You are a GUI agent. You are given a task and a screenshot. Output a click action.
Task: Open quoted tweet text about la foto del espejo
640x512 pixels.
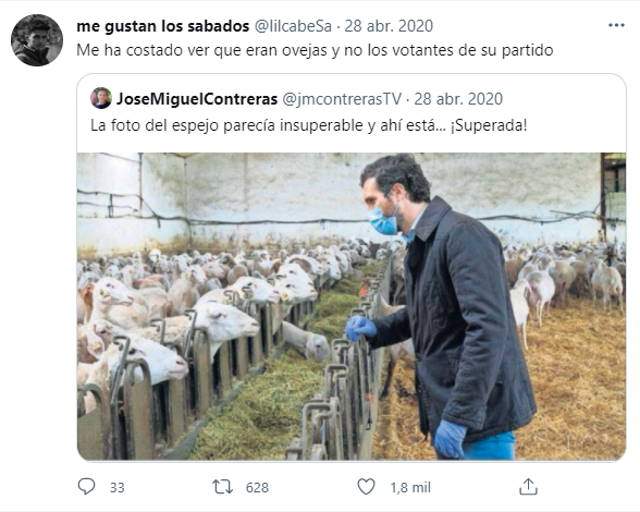coord(309,125)
